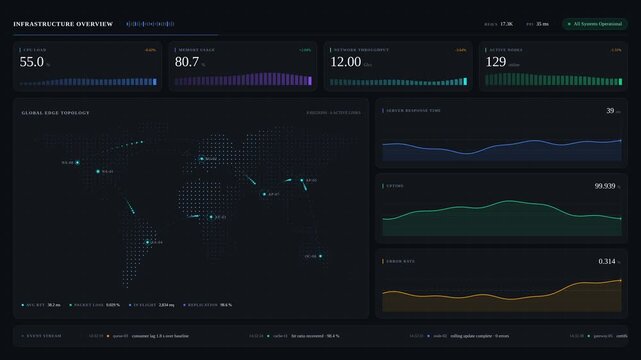Click the consumer lag event message
This screenshot has height=360, width=641.
[160, 336]
